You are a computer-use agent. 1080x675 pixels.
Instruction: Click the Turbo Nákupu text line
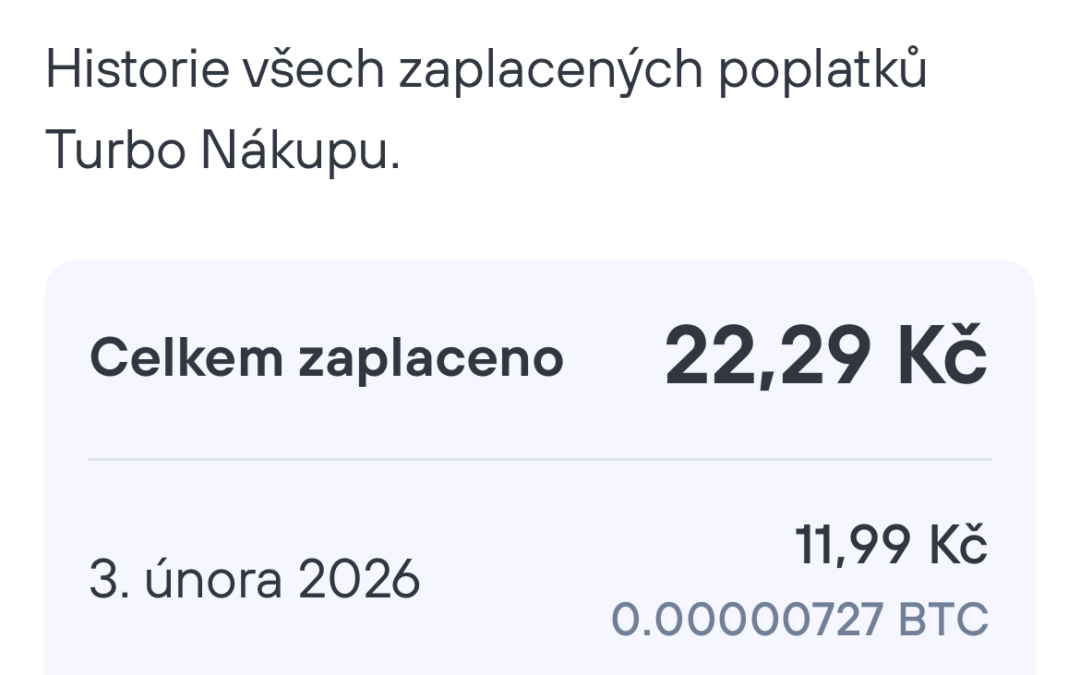click(222, 150)
